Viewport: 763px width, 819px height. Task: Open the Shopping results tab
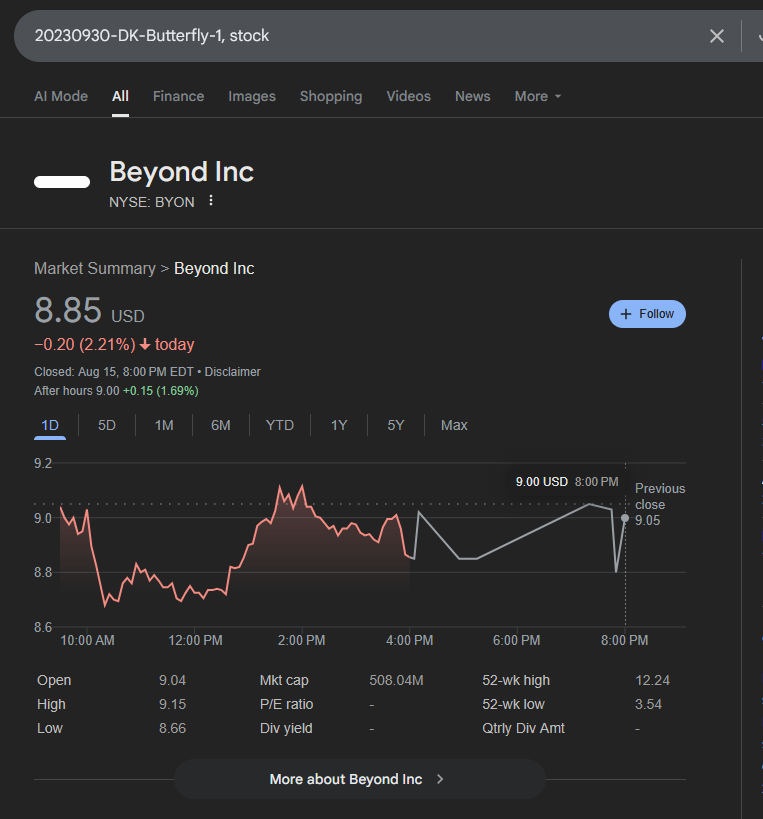click(331, 96)
